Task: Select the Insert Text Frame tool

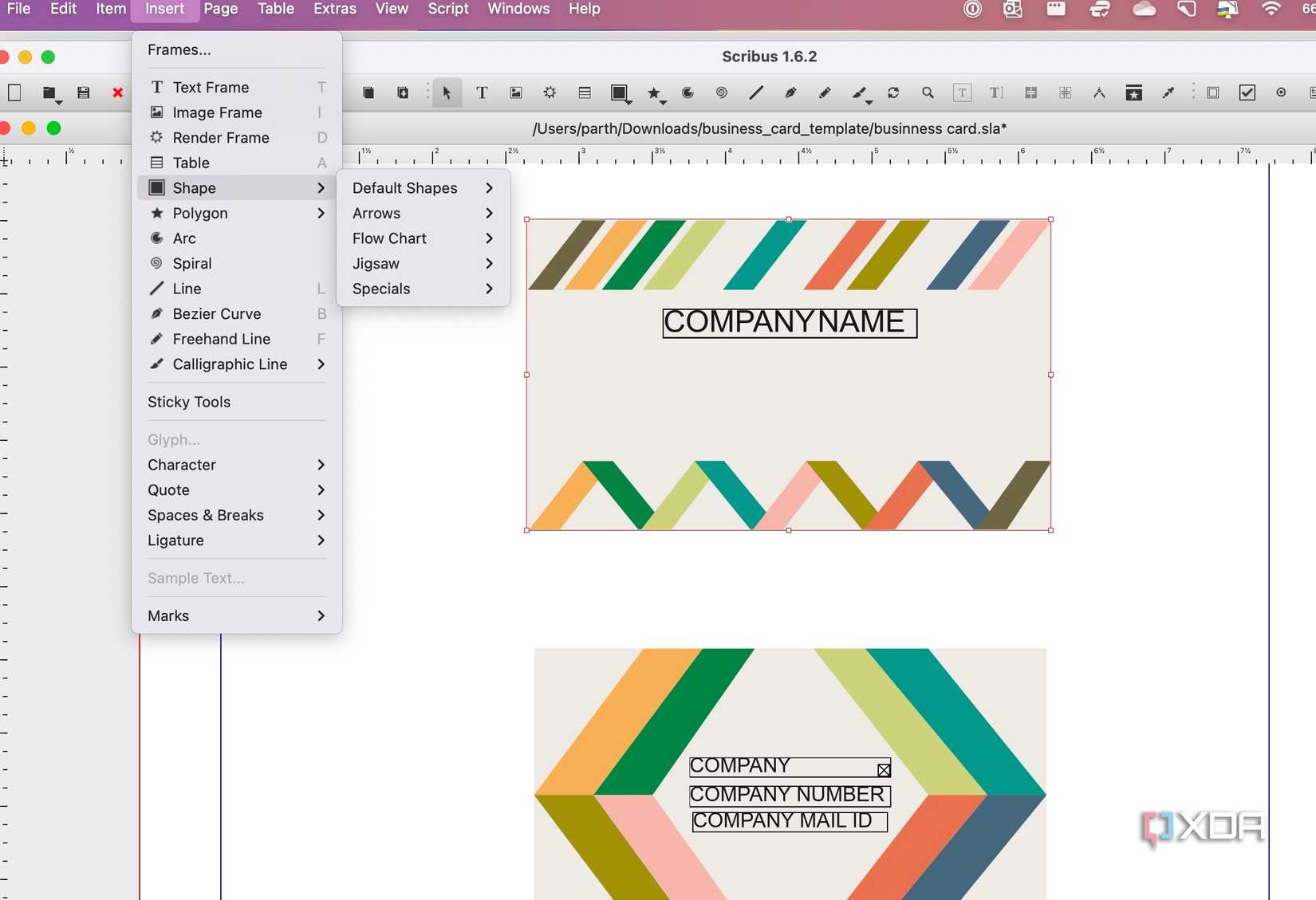Action: click(482, 93)
